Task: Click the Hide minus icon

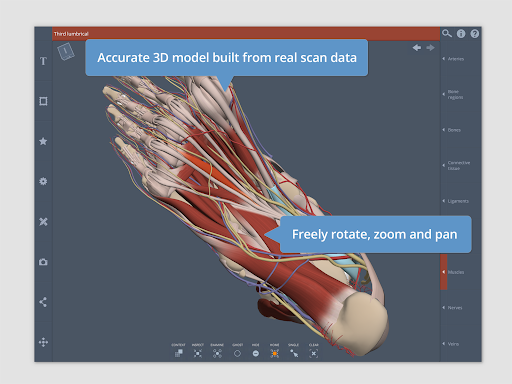Action: (x=256, y=353)
